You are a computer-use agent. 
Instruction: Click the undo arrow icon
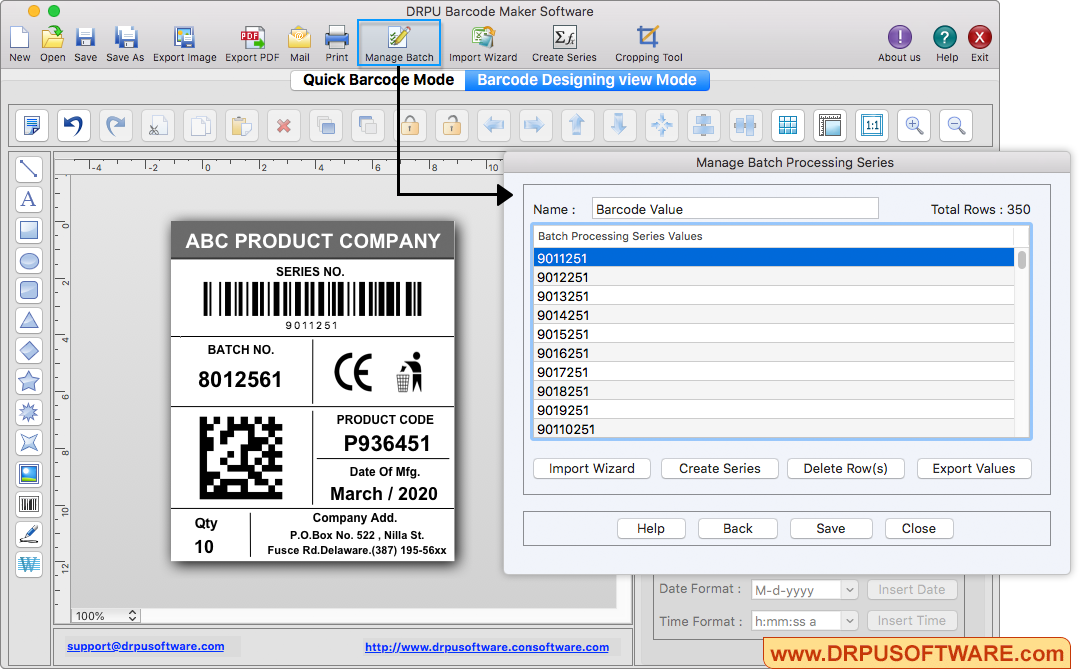73,125
